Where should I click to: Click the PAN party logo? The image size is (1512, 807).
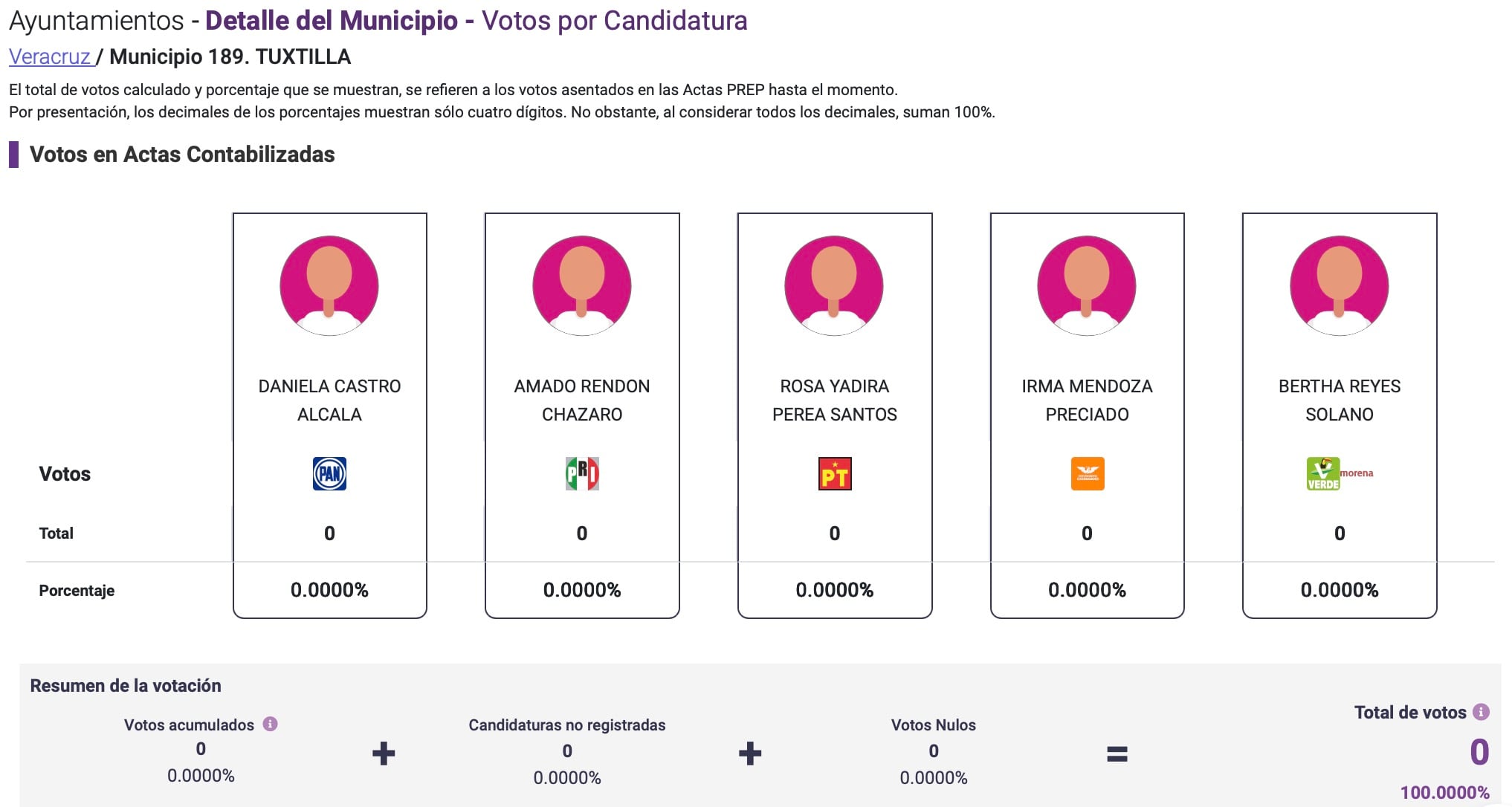coord(329,473)
